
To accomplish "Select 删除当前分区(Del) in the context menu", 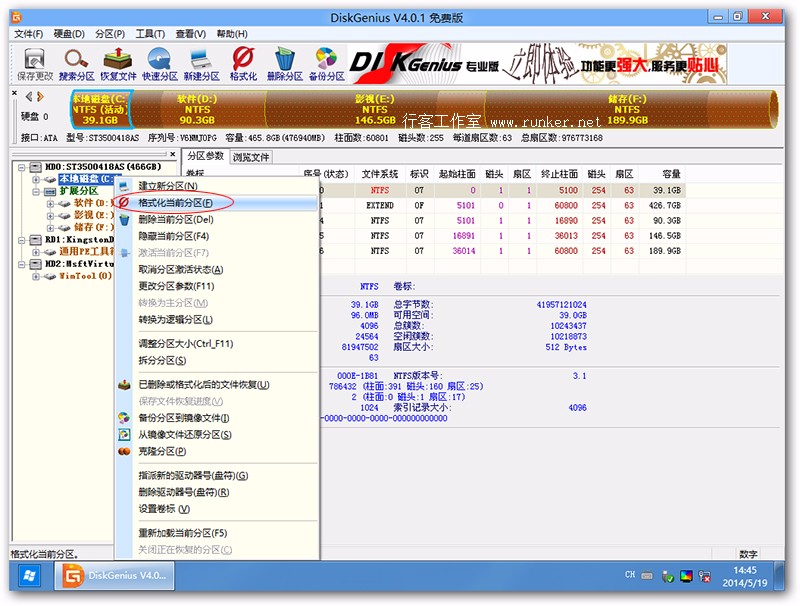I will click(x=175, y=219).
